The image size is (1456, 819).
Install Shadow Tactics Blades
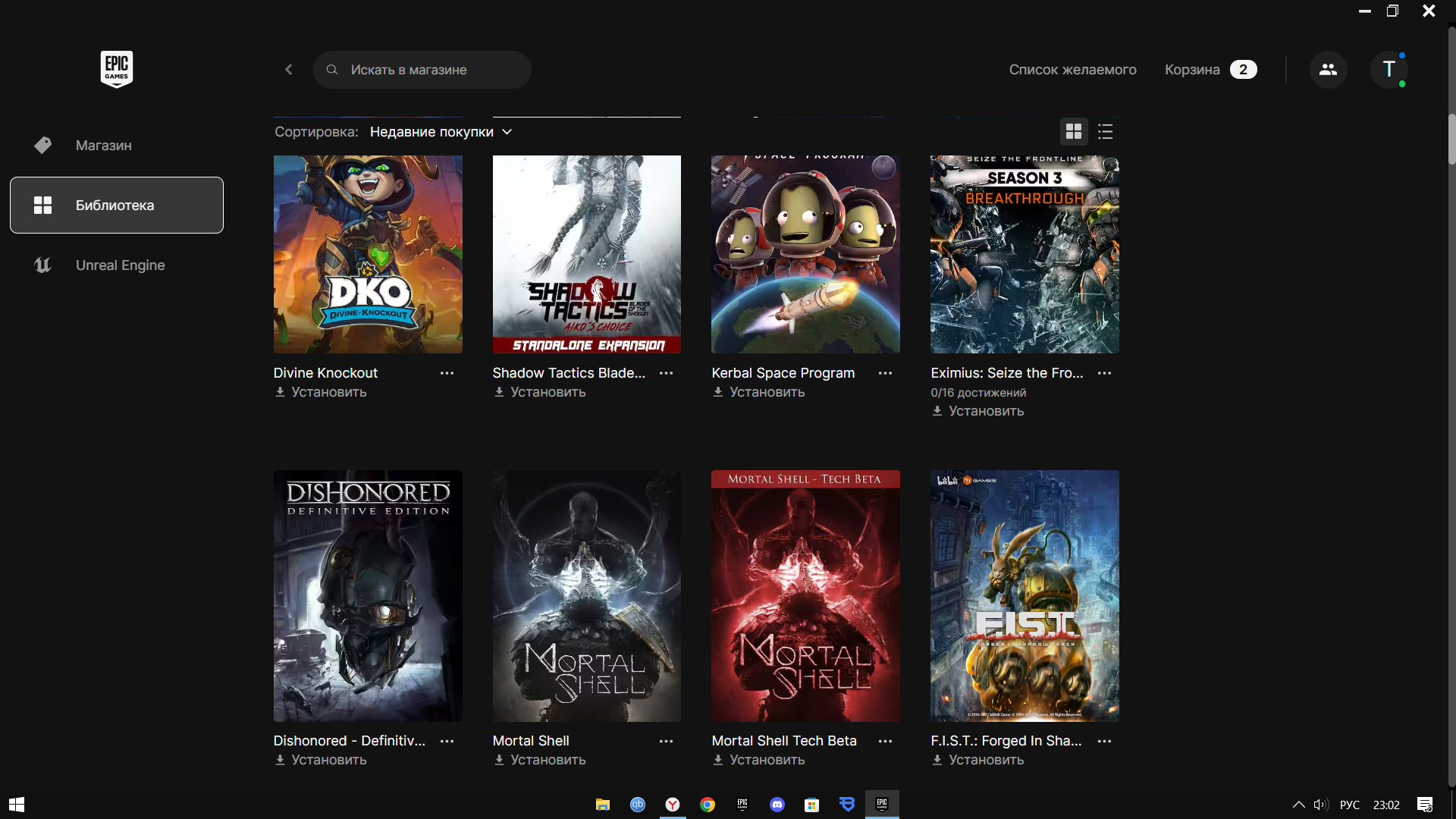pos(540,392)
